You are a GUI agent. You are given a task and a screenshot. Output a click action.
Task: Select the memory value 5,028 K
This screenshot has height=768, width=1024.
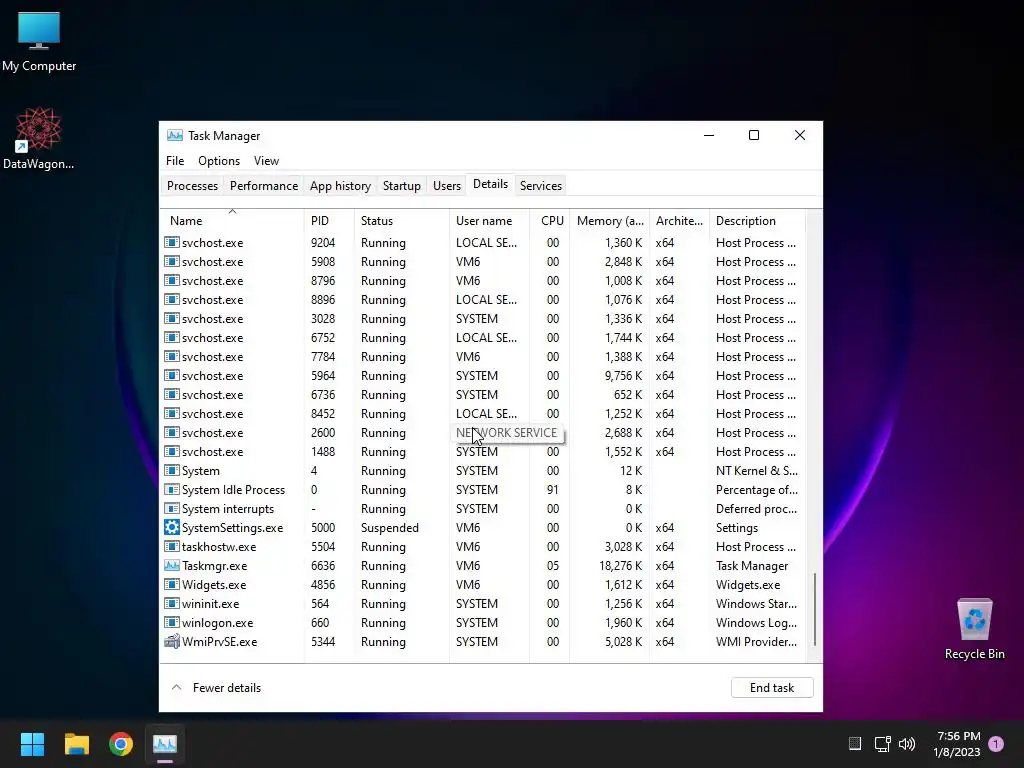[x=624, y=641]
